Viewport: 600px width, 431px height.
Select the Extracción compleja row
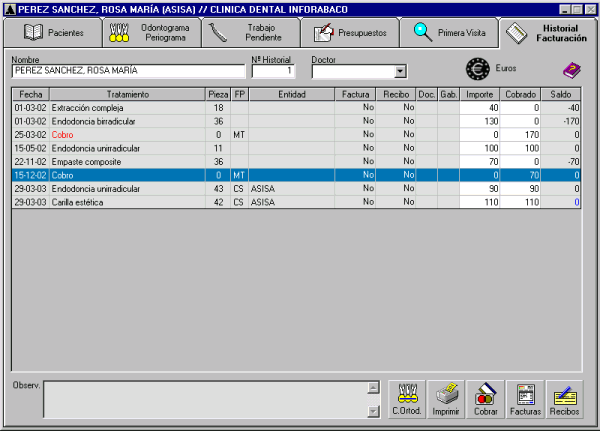click(x=296, y=108)
